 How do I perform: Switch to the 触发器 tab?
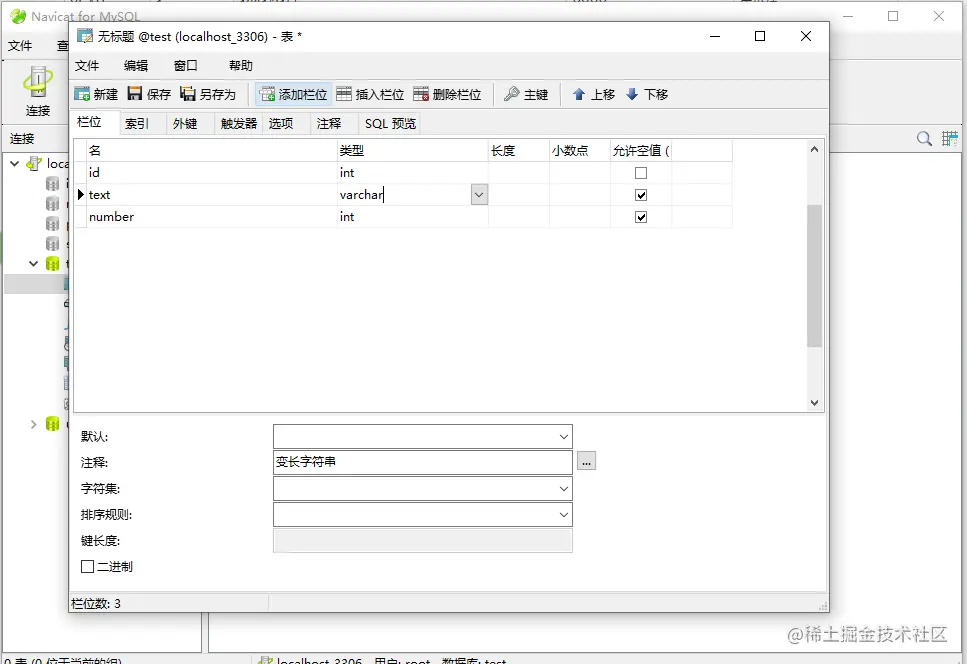[239, 123]
